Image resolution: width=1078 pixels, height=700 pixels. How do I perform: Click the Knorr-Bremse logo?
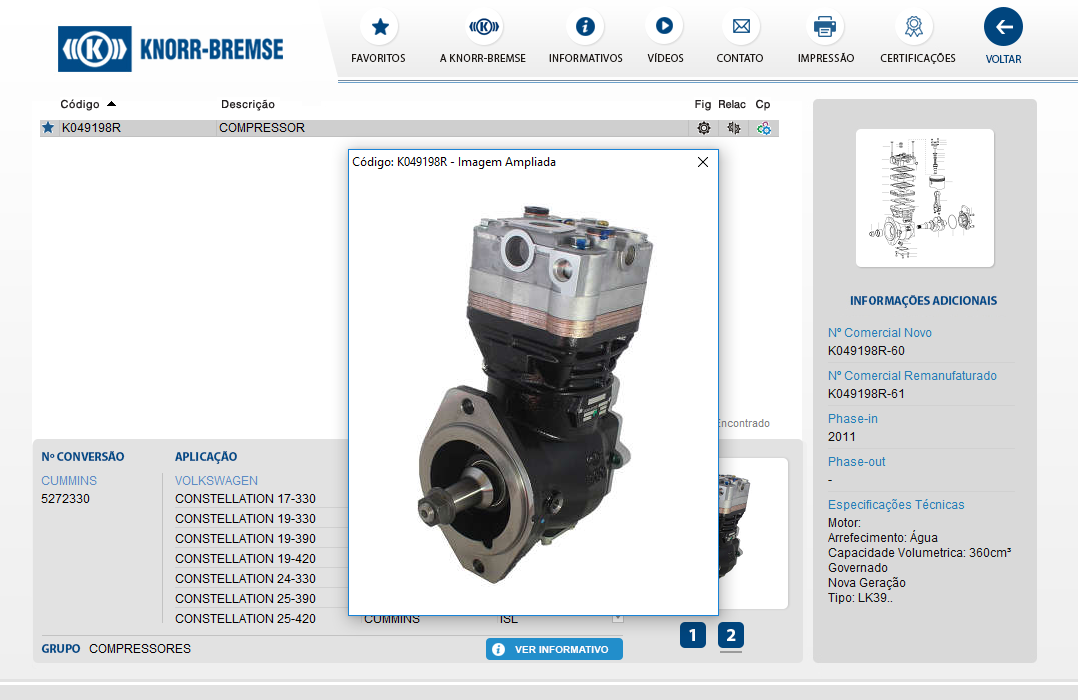click(171, 48)
